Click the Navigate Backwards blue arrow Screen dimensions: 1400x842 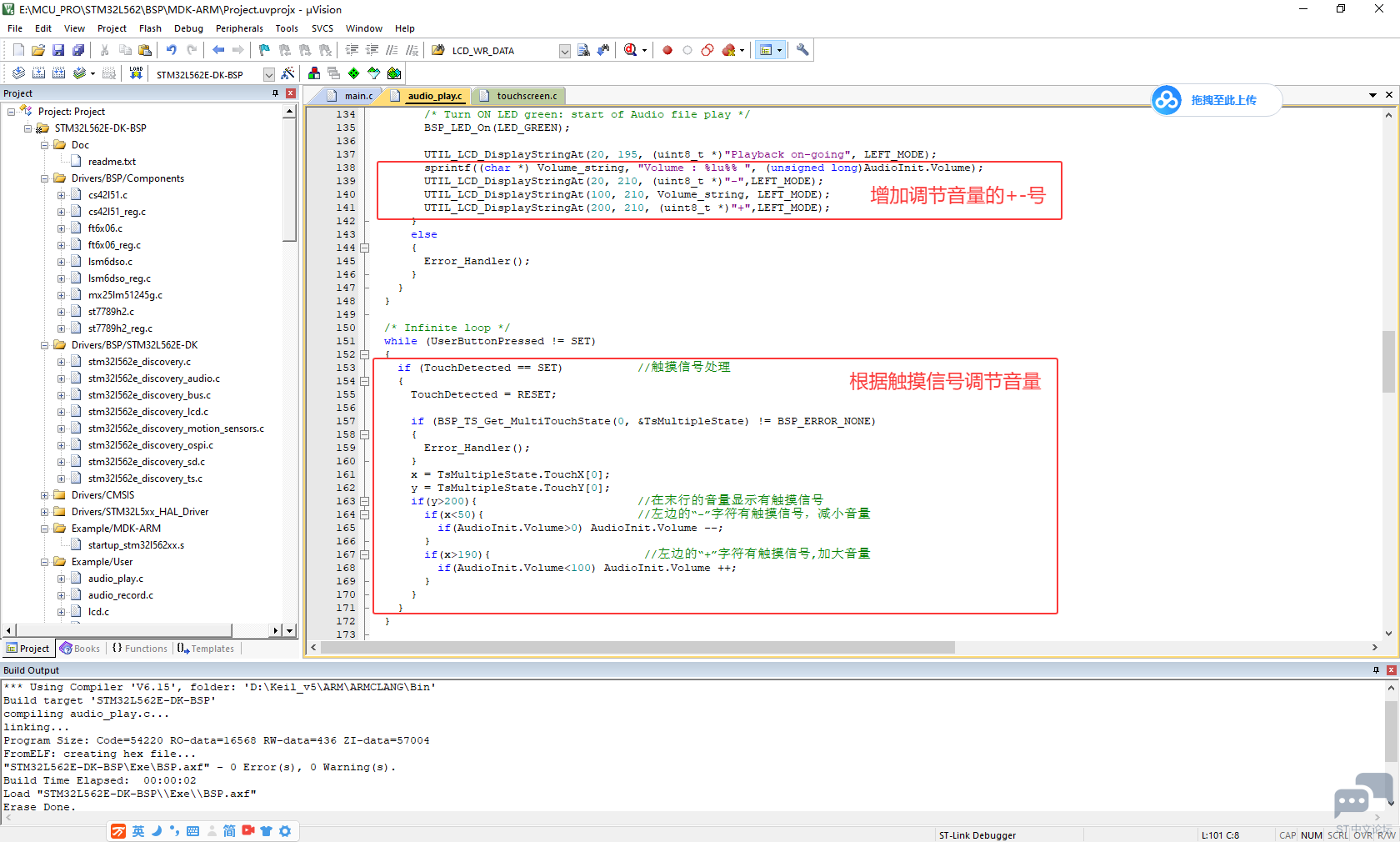point(218,50)
